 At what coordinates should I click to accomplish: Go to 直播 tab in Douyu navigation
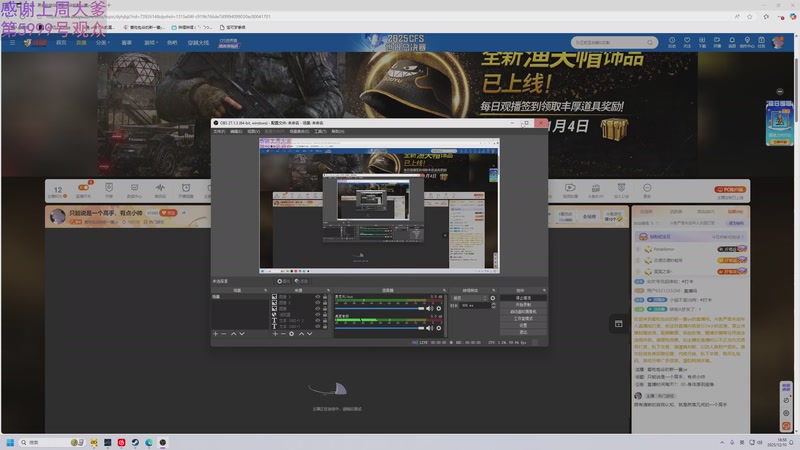click(x=81, y=42)
